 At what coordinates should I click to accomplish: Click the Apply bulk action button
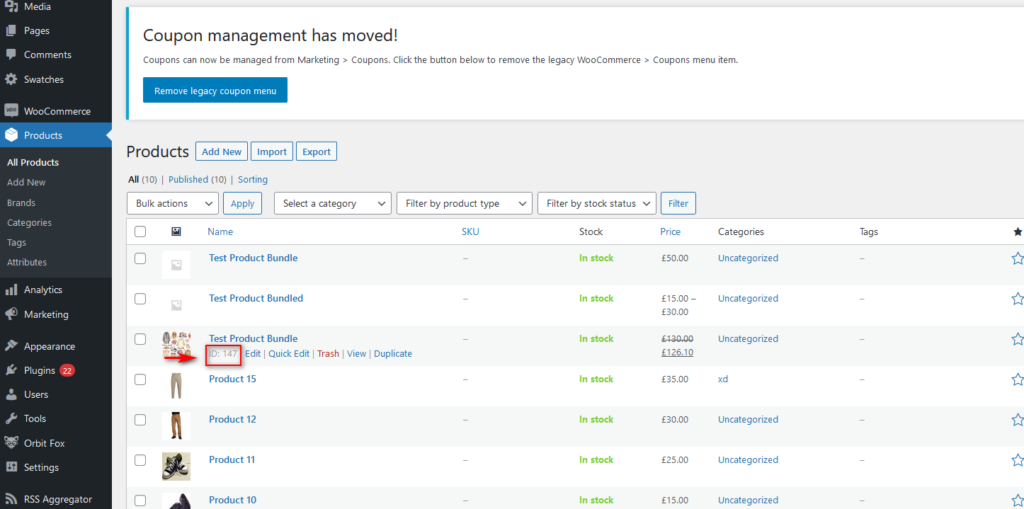[242, 203]
